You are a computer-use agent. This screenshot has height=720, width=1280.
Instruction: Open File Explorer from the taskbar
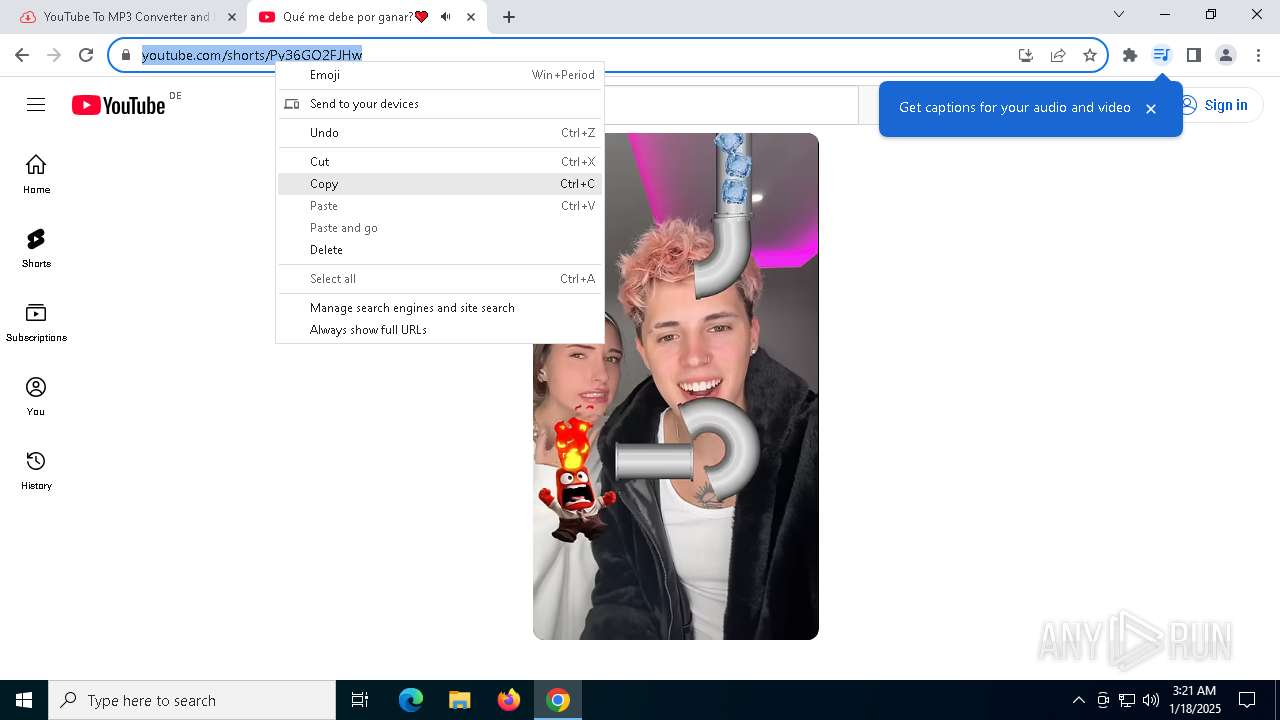[459, 700]
